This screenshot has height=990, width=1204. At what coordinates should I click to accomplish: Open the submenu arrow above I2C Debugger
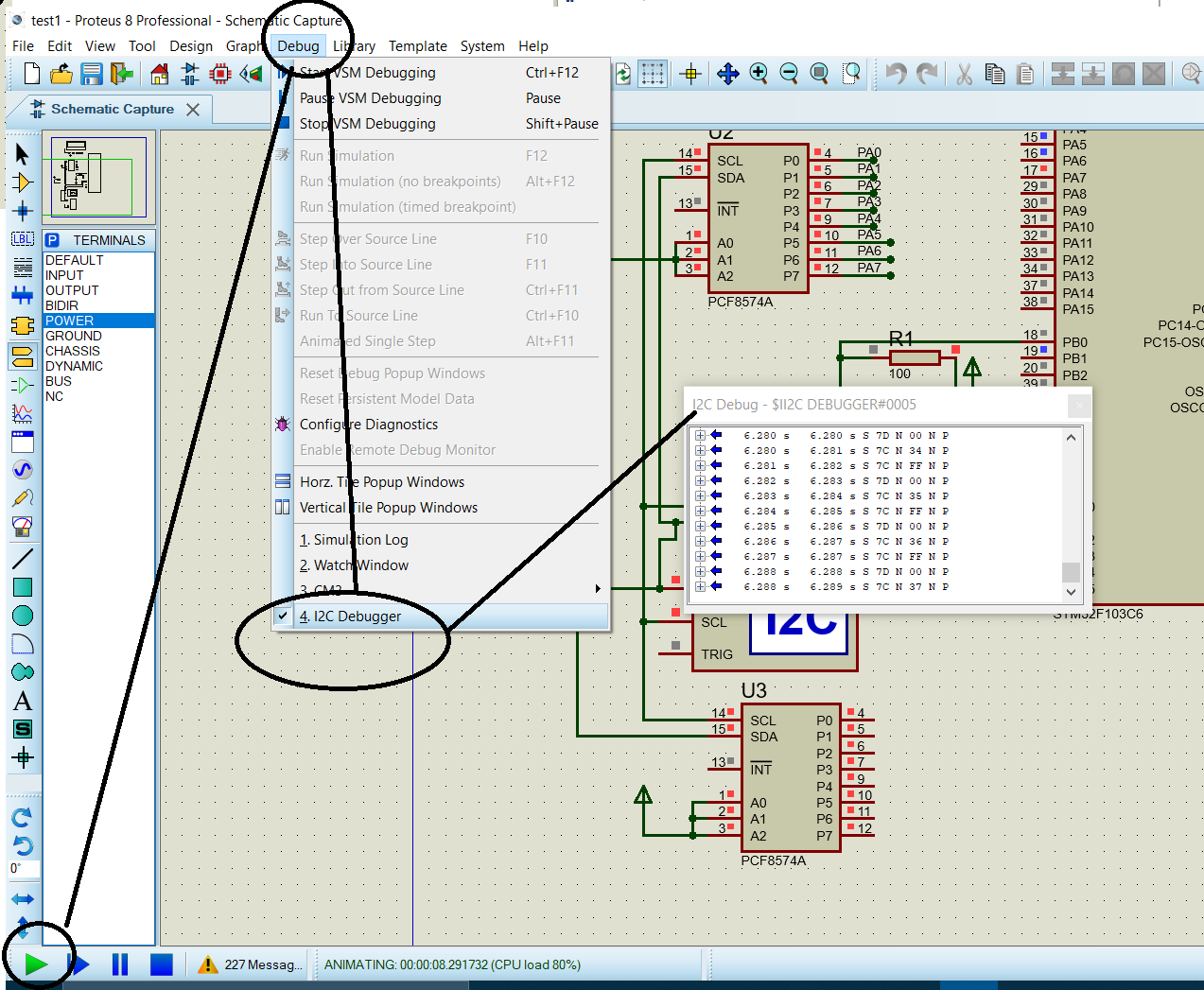tap(598, 589)
